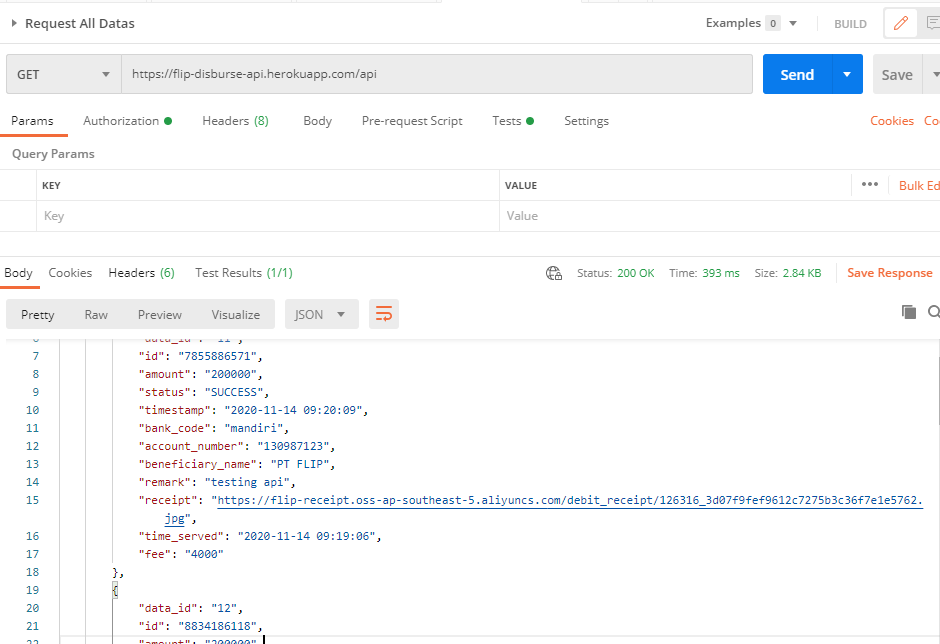Open the Pre-request Script tab
Viewport: 940px width, 644px height.
click(x=412, y=121)
